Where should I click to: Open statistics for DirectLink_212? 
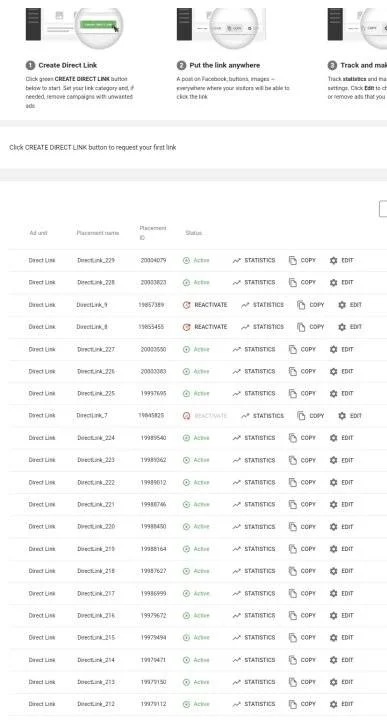254,704
